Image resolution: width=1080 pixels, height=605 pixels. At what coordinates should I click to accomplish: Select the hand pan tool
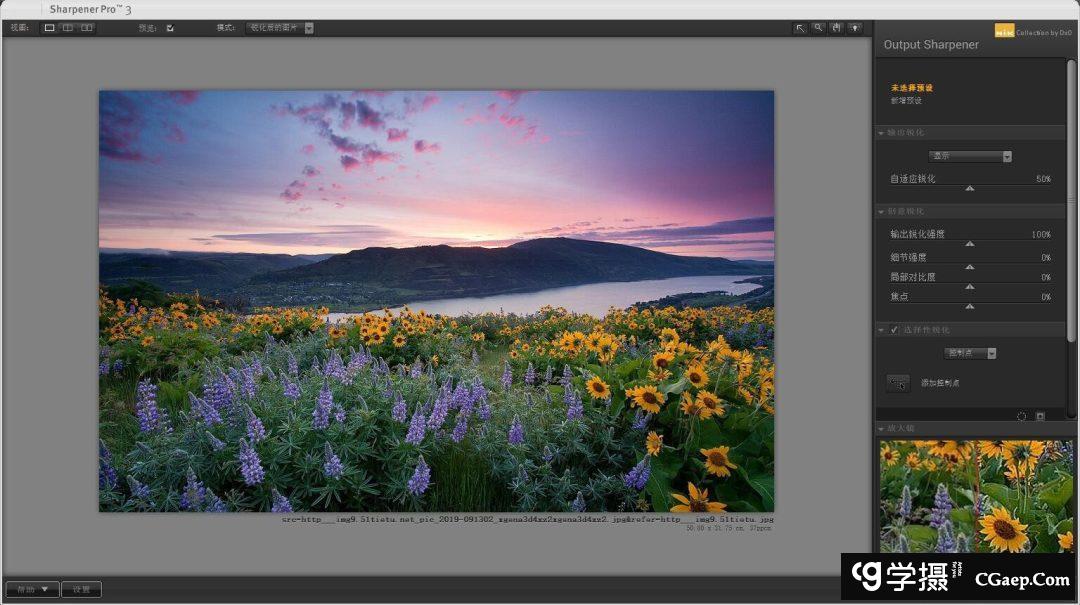[836, 28]
